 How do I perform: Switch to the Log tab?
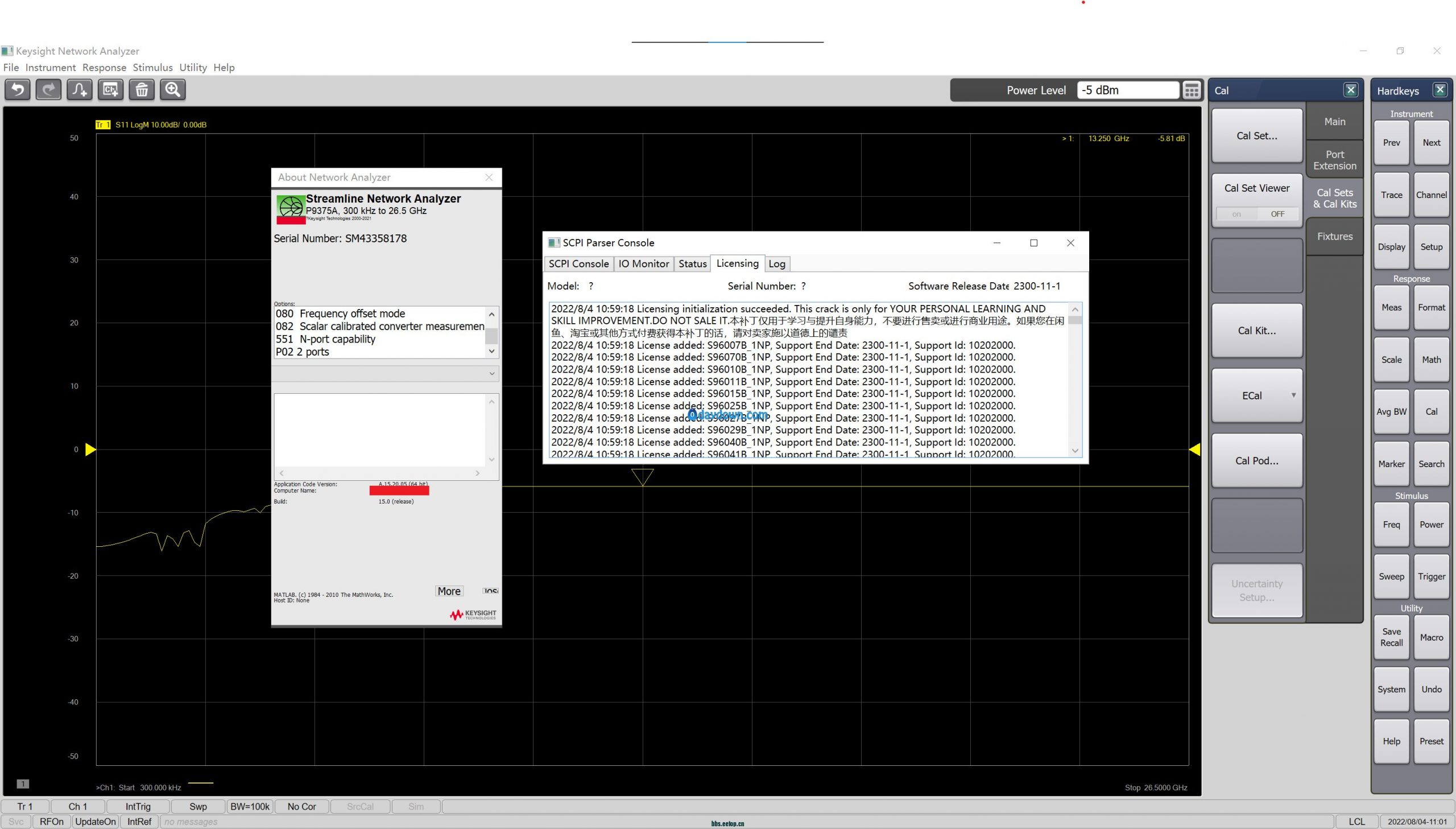coord(777,263)
